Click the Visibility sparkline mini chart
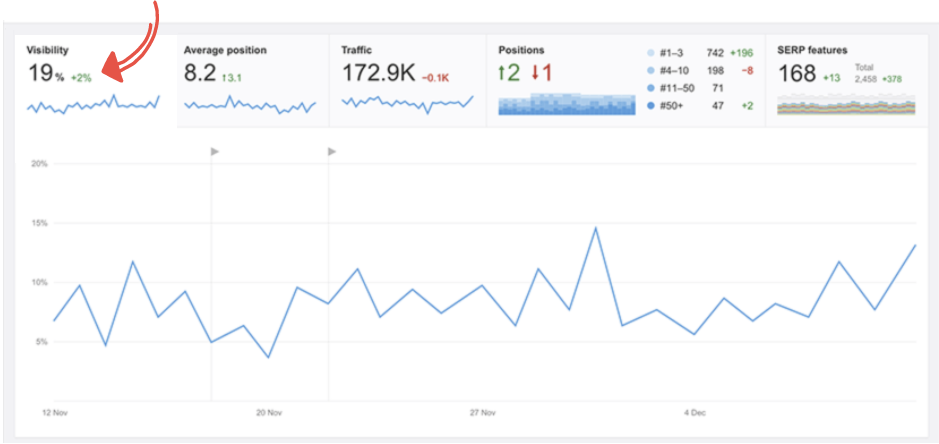939x444 pixels. [x=93, y=103]
